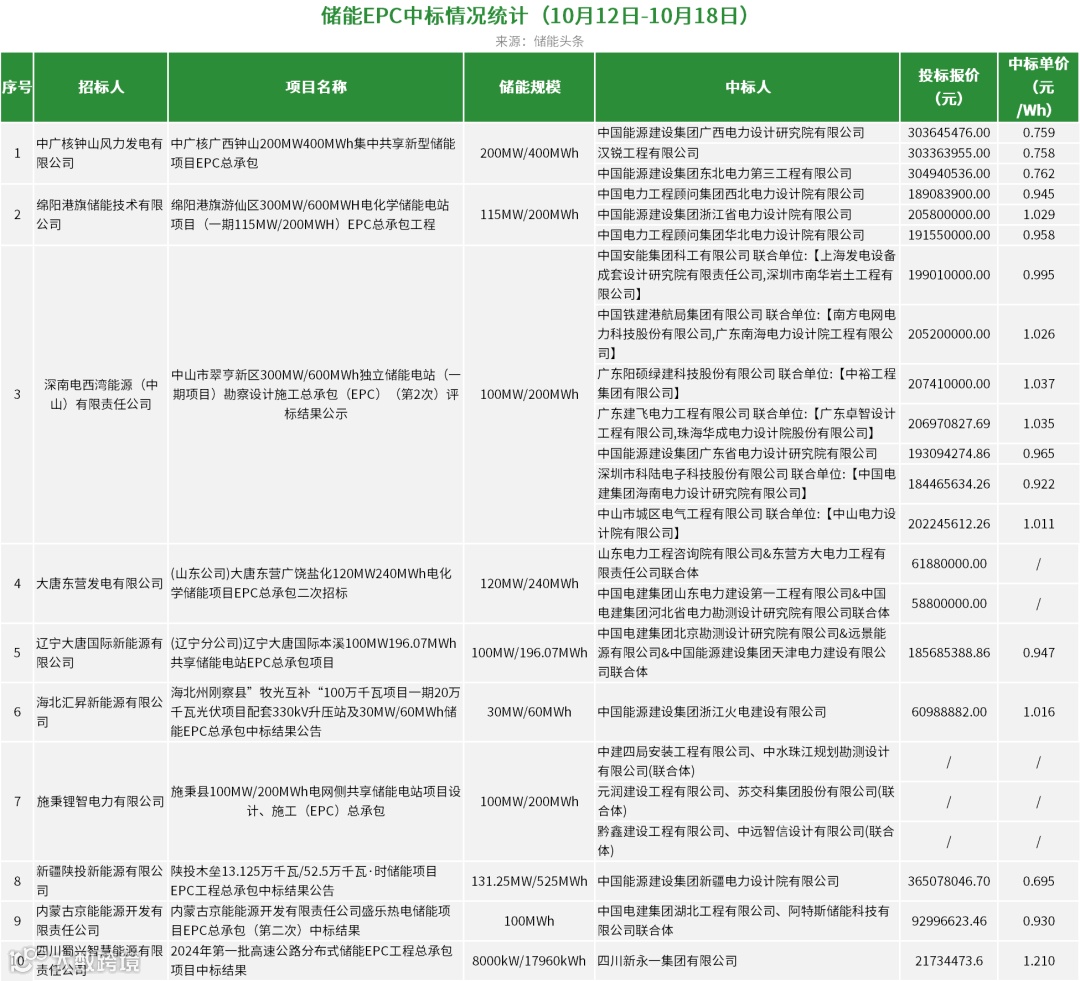The height and width of the screenshot is (981, 1080).
Task: Click project cell 中山市翠亨新区300MW/600MWh独立储能电站
Action: click(x=315, y=394)
